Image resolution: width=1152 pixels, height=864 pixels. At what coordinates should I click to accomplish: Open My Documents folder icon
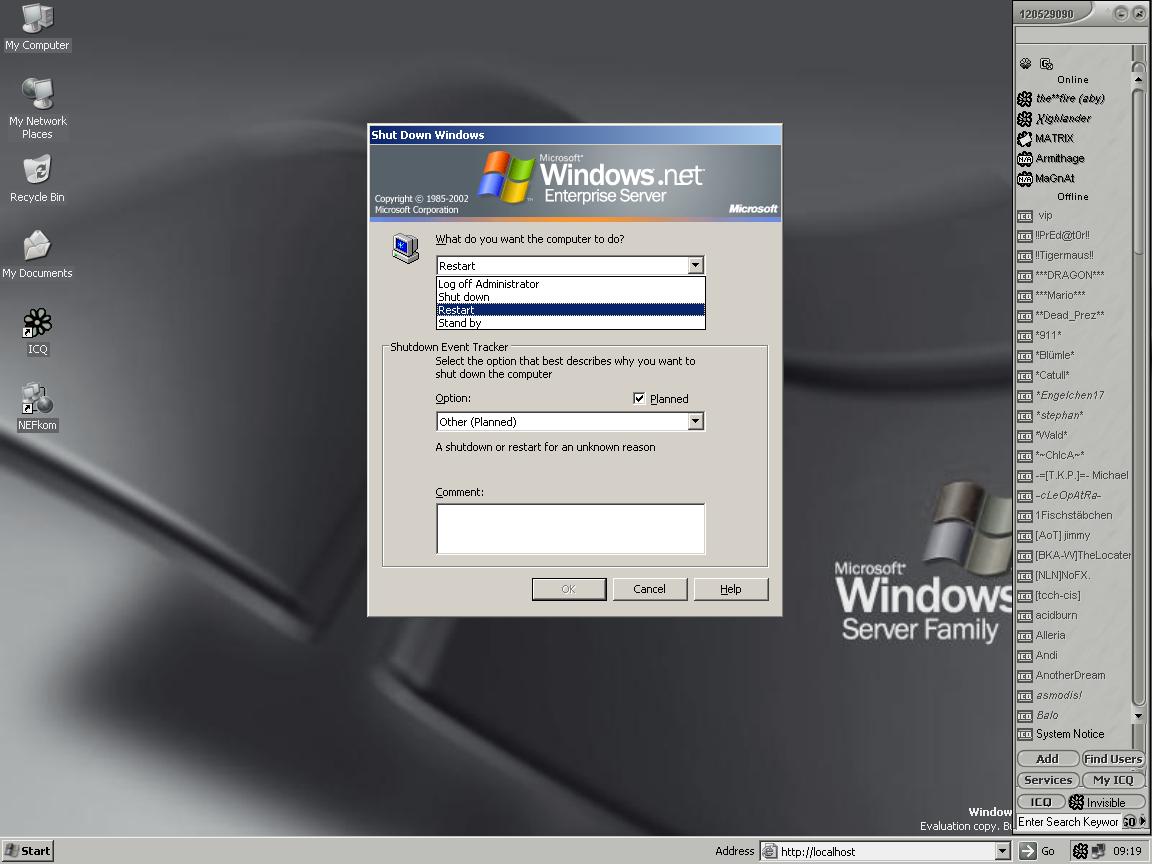pyautogui.click(x=37, y=247)
